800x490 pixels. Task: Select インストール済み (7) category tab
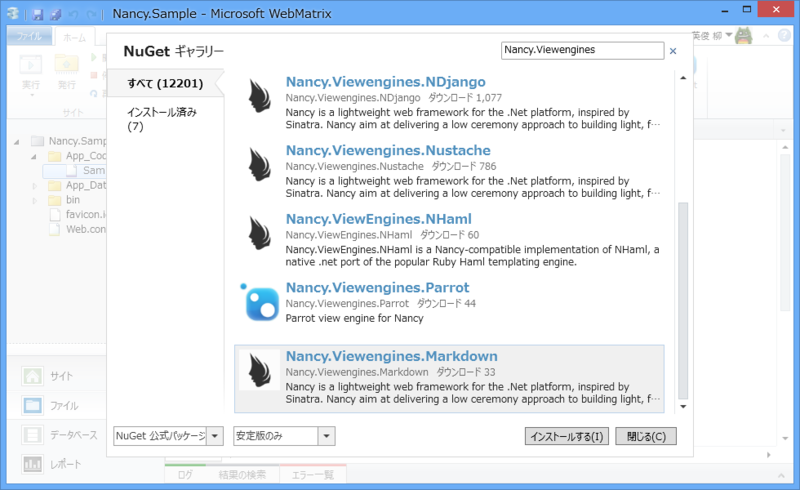(x=162, y=119)
